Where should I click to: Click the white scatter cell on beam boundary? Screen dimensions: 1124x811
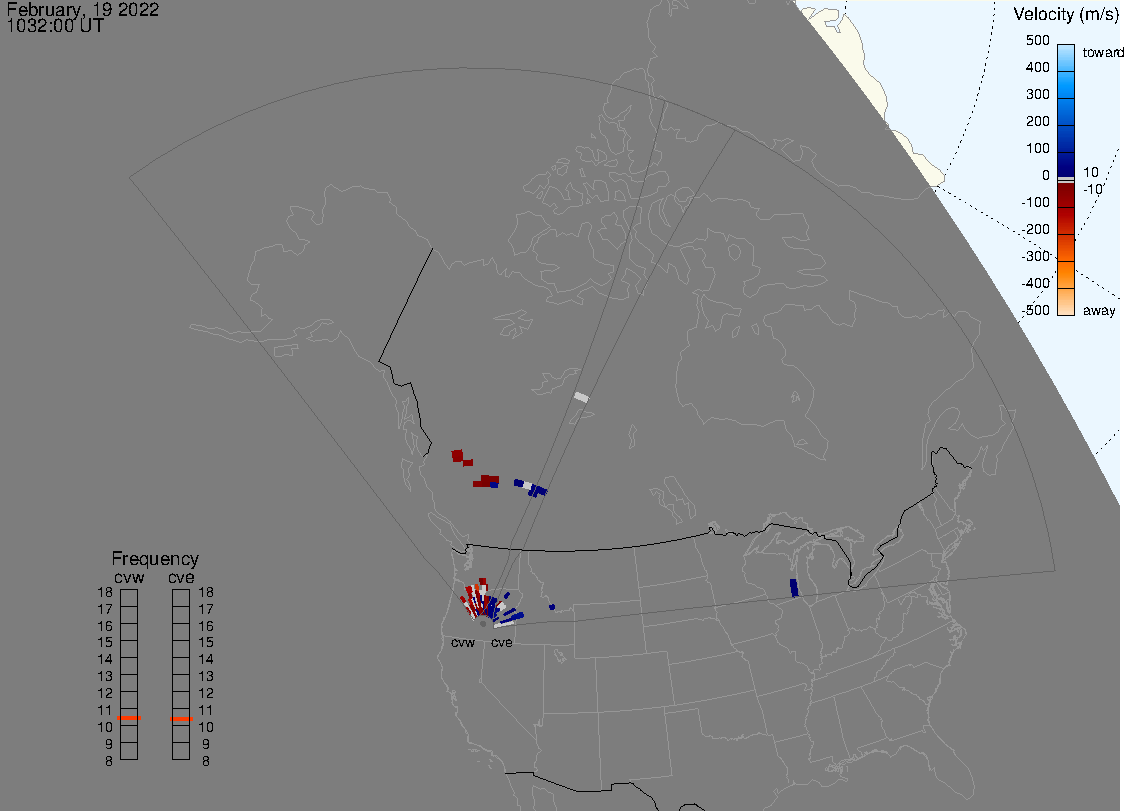point(581,397)
